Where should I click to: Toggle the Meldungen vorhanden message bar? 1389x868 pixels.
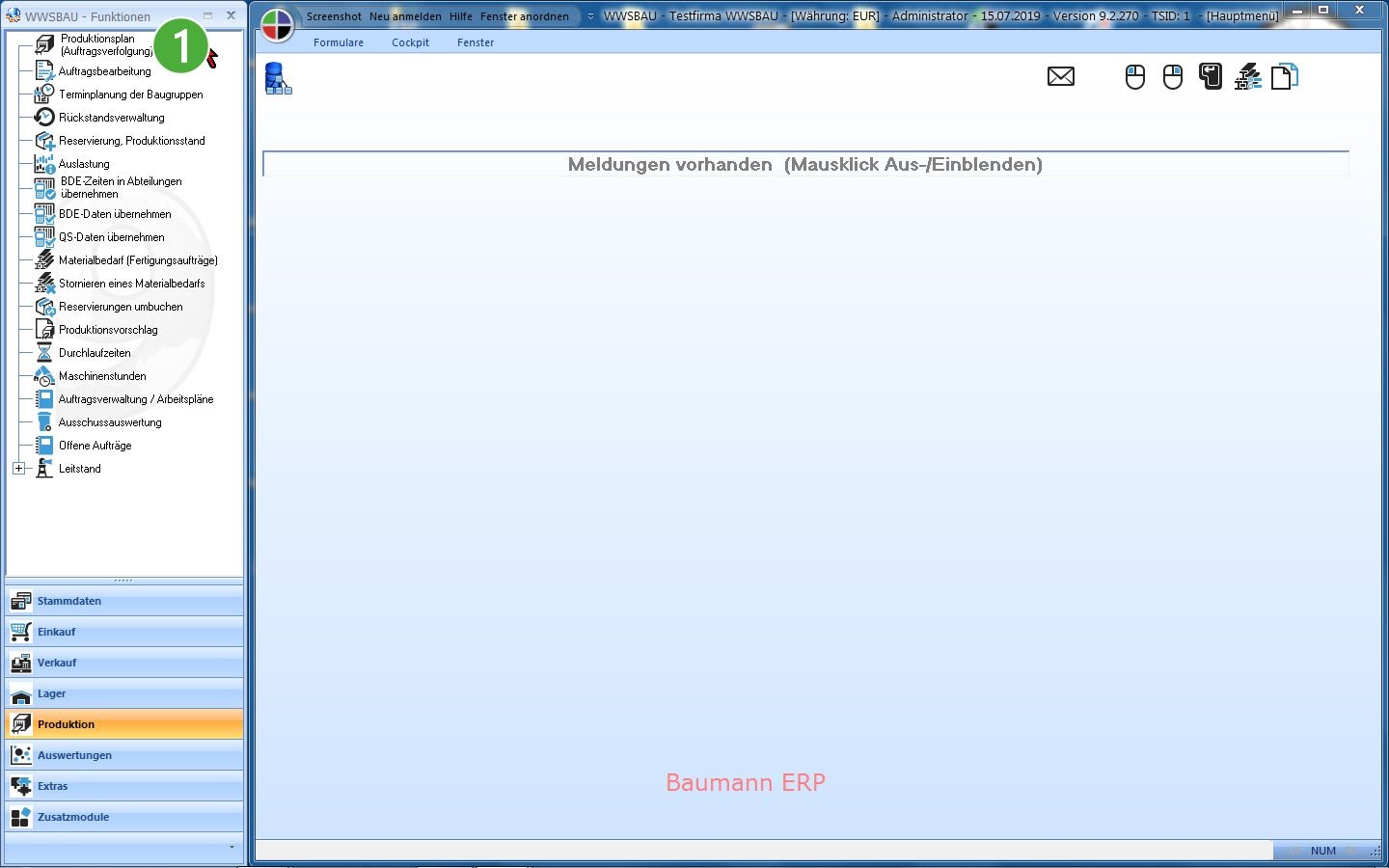pos(805,164)
